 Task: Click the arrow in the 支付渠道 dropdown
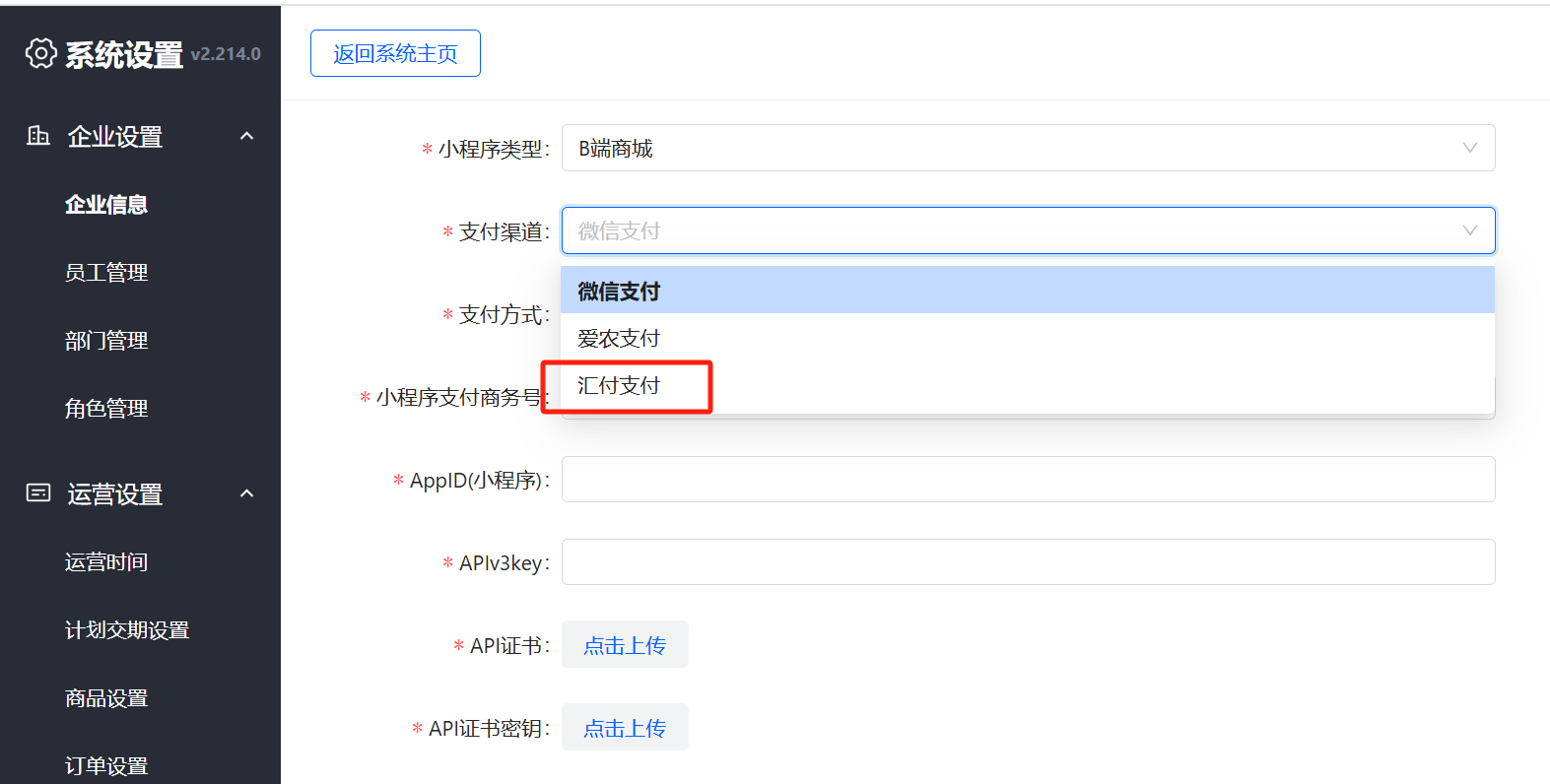(x=1469, y=230)
